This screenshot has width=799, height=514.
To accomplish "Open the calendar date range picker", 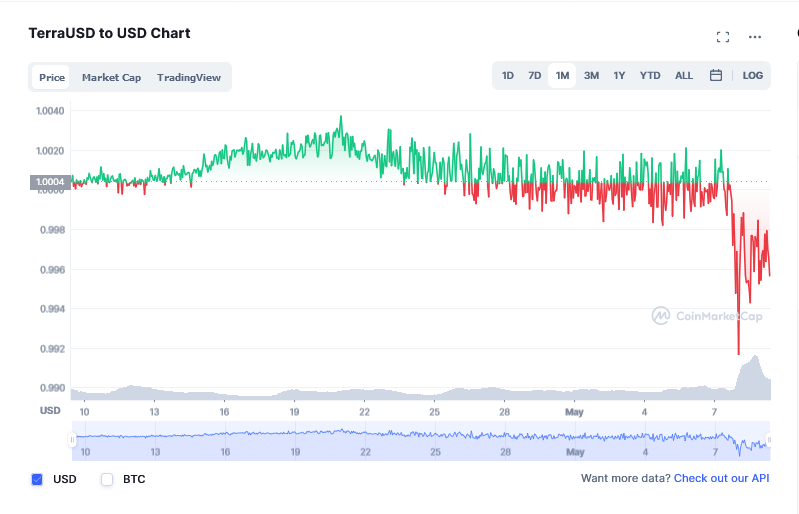I will coord(715,75).
